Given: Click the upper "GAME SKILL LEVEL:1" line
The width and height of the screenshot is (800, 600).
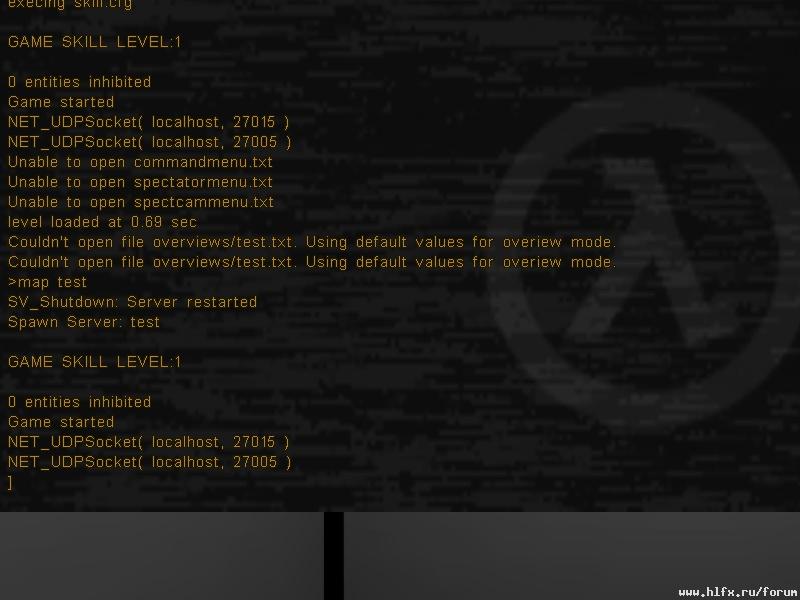Looking at the screenshot, I should pyautogui.click(x=95, y=42).
